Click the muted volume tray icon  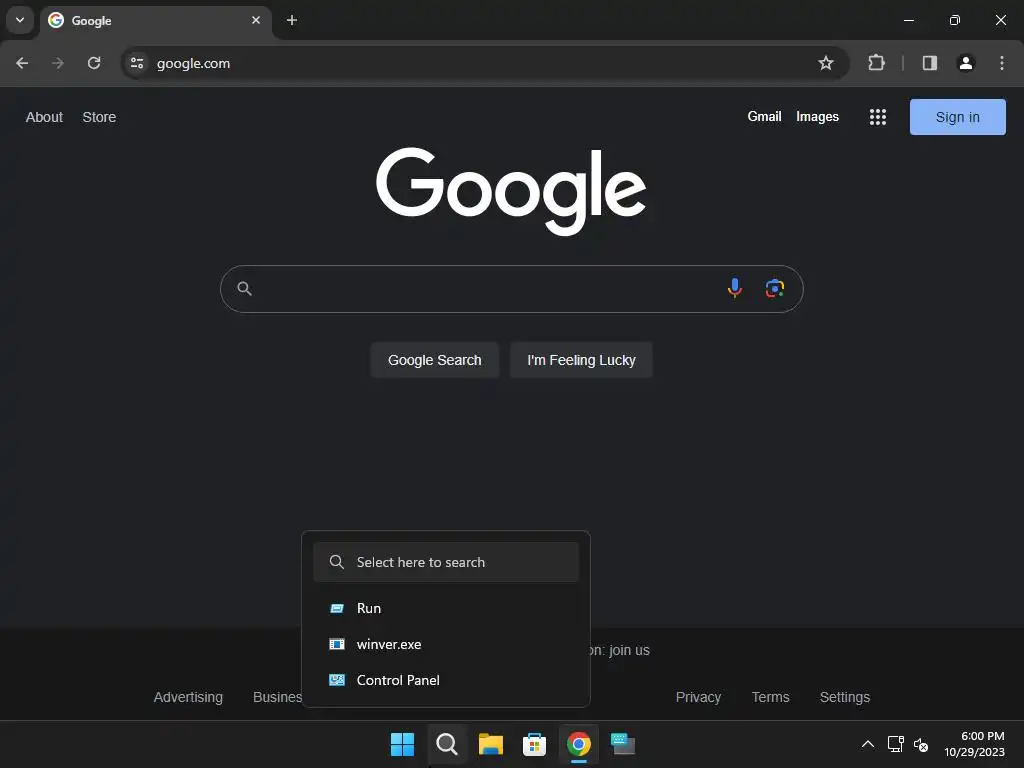click(x=921, y=744)
